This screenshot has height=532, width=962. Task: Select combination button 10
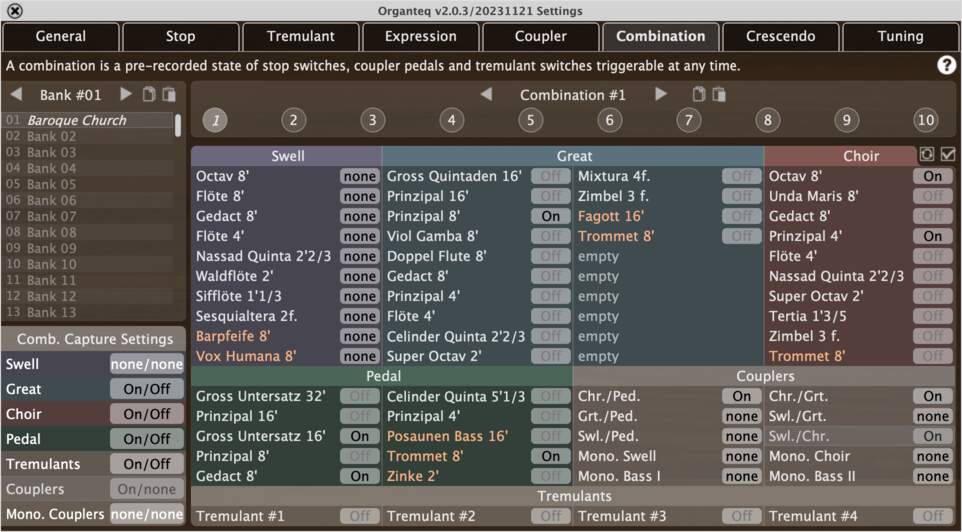click(925, 120)
